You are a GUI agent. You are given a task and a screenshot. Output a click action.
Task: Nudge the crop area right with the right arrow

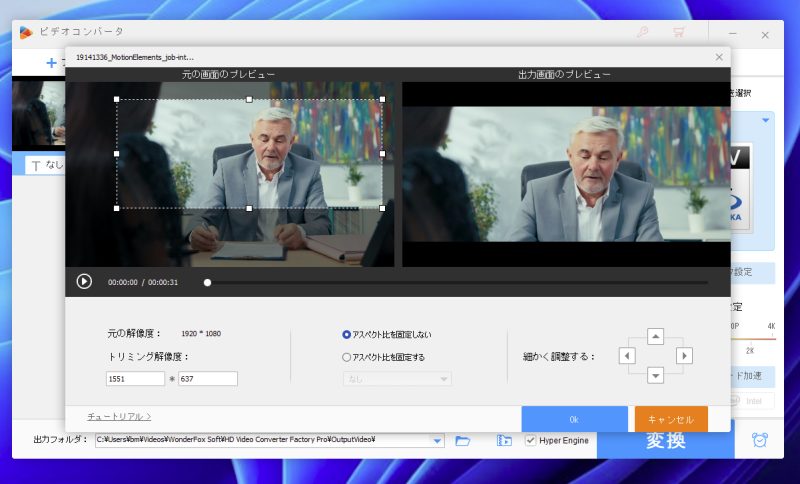tap(684, 356)
